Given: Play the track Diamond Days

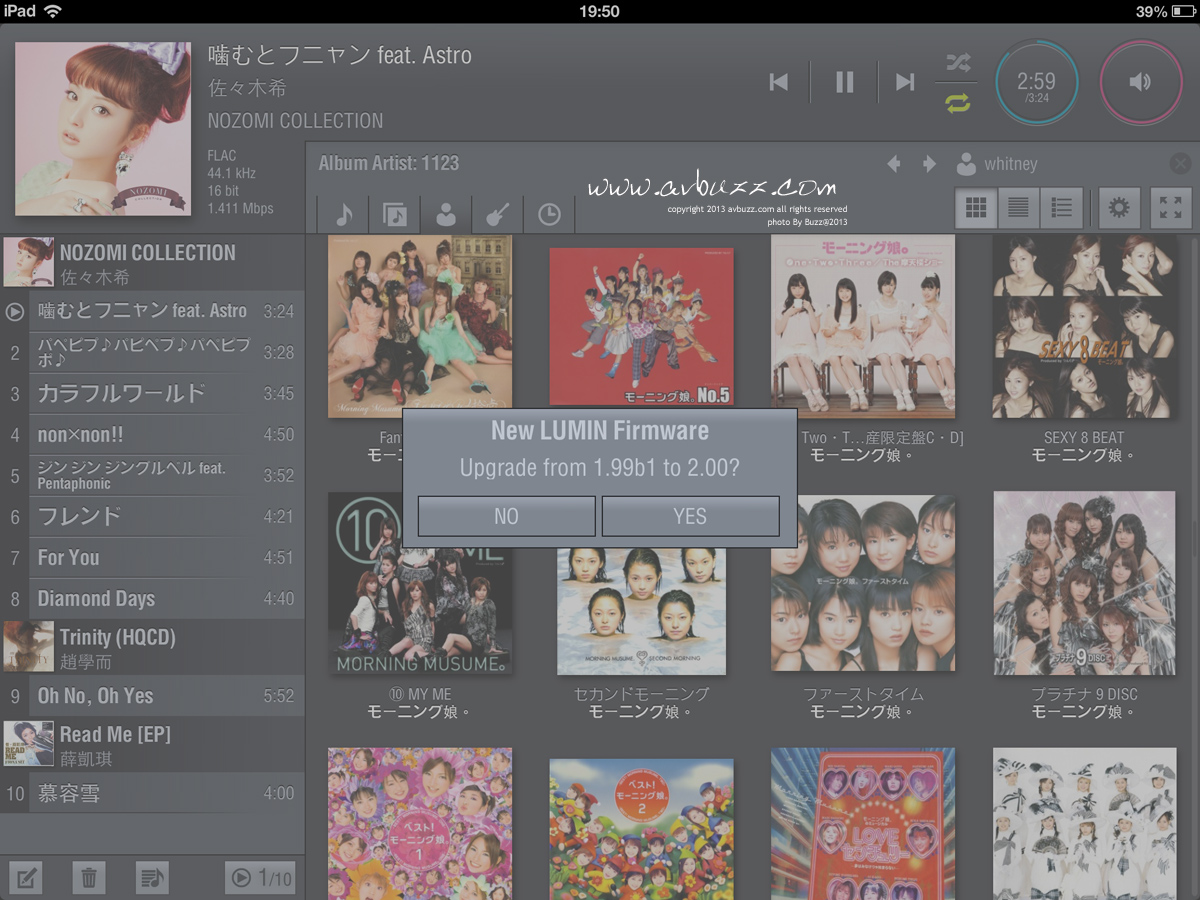Looking at the screenshot, I should [152, 599].
